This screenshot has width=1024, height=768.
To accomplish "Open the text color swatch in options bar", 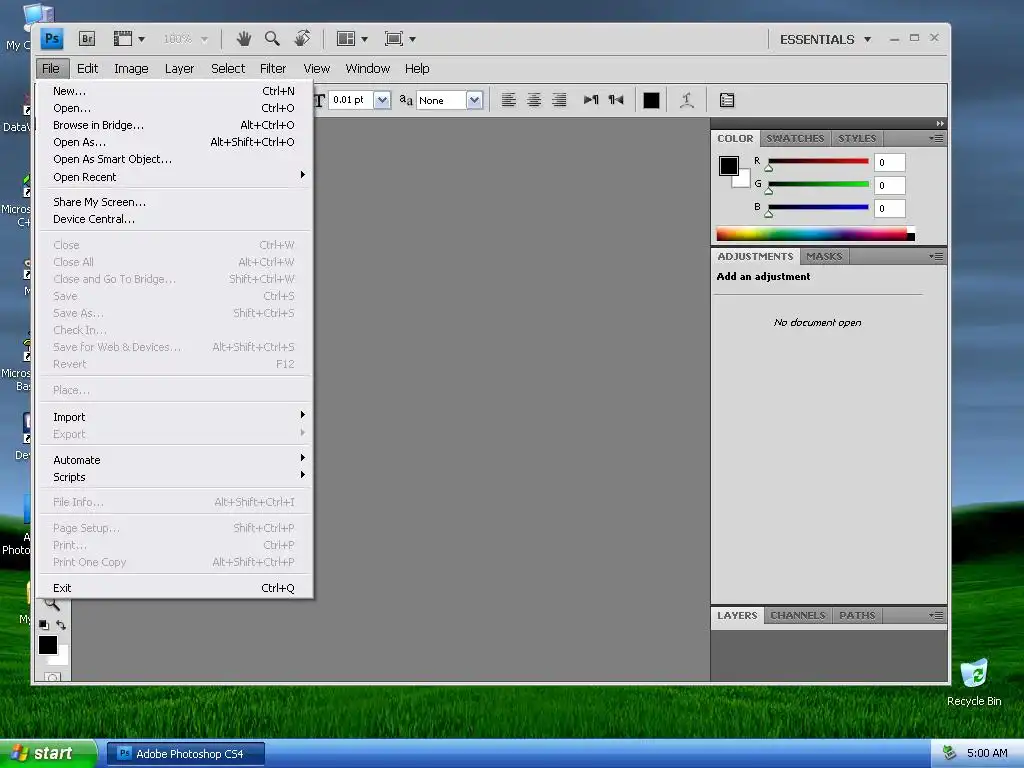I will 651,100.
